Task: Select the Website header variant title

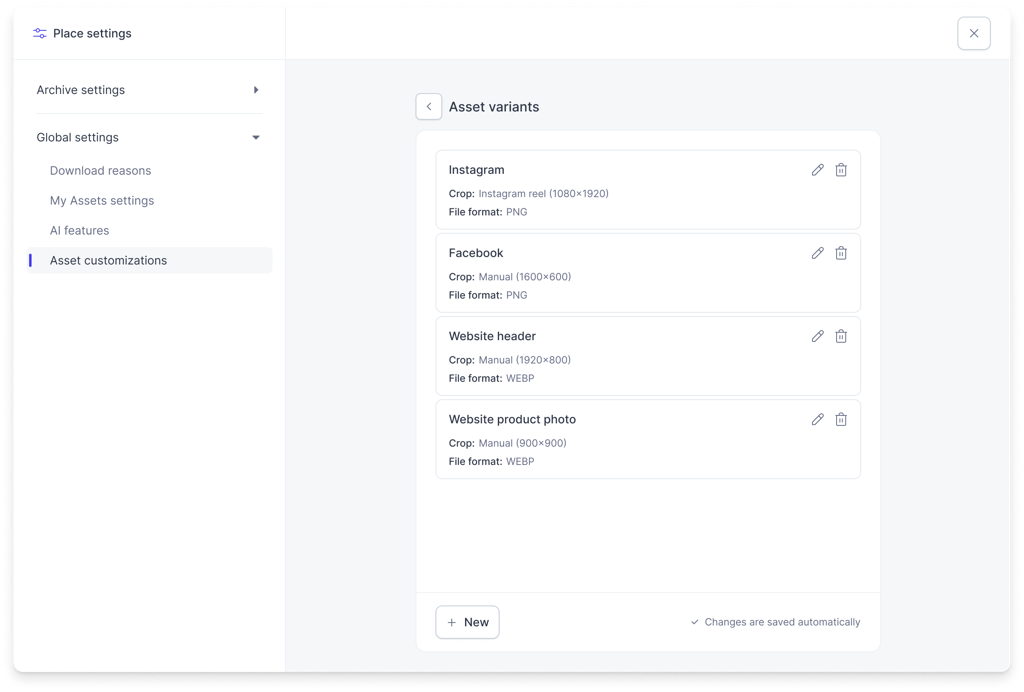Action: 492,336
